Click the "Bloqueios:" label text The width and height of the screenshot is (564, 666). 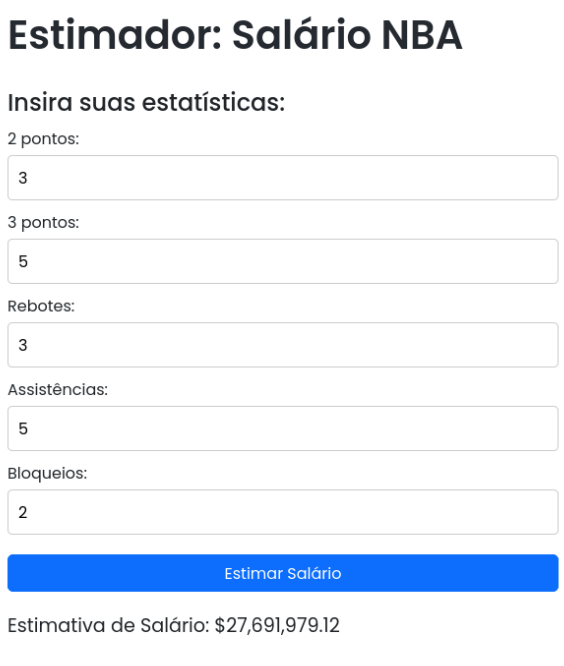[x=48, y=473]
